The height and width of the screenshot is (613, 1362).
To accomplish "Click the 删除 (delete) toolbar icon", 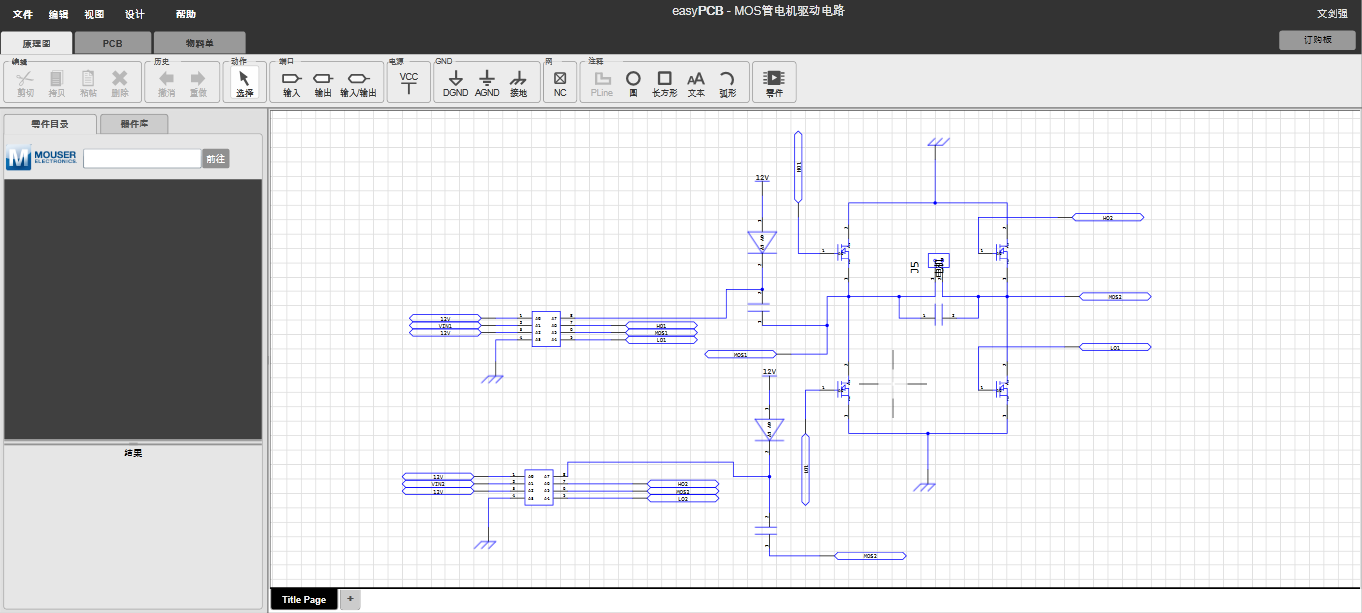I will 120,83.
